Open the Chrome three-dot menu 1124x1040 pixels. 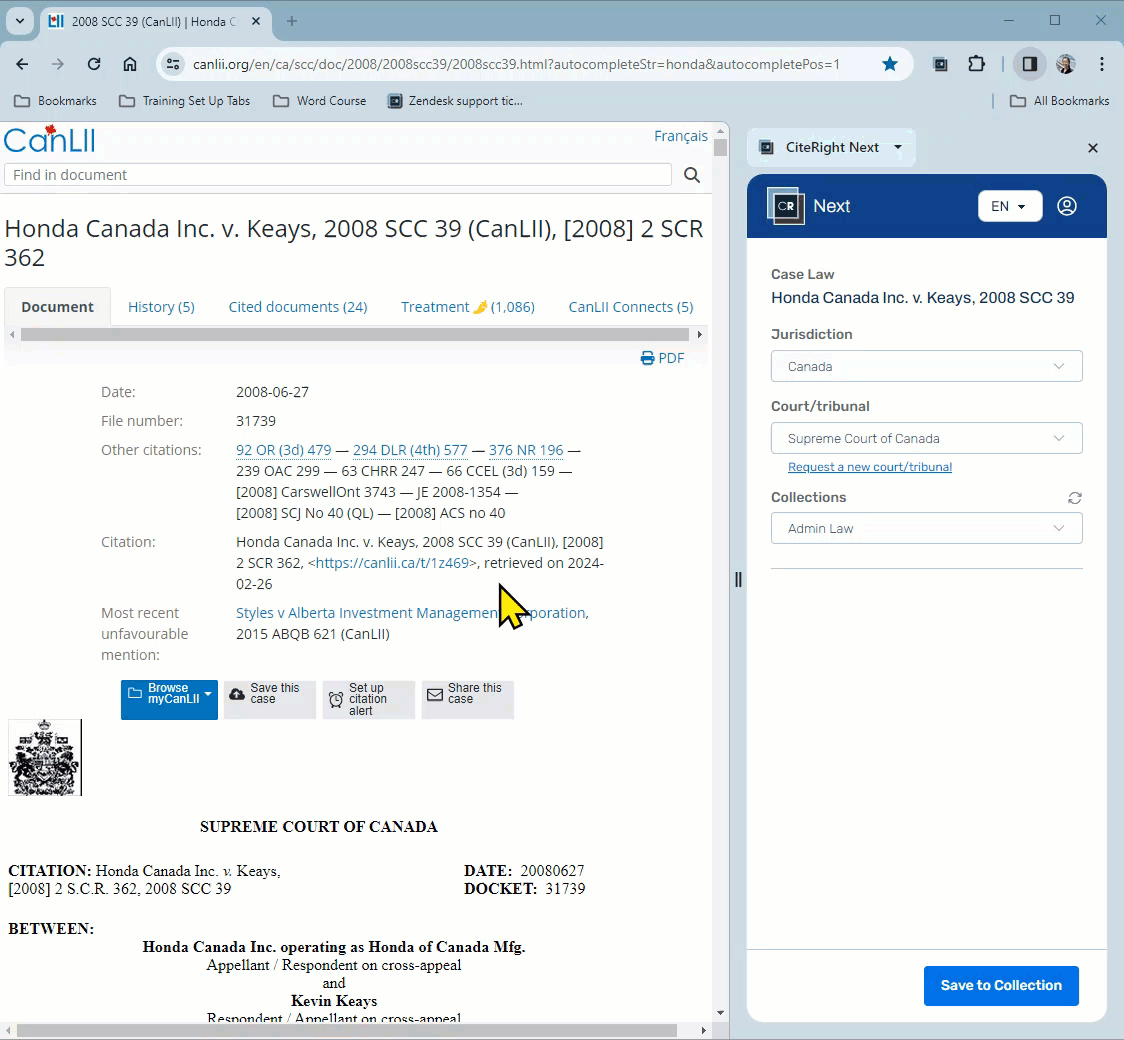[1102, 65]
